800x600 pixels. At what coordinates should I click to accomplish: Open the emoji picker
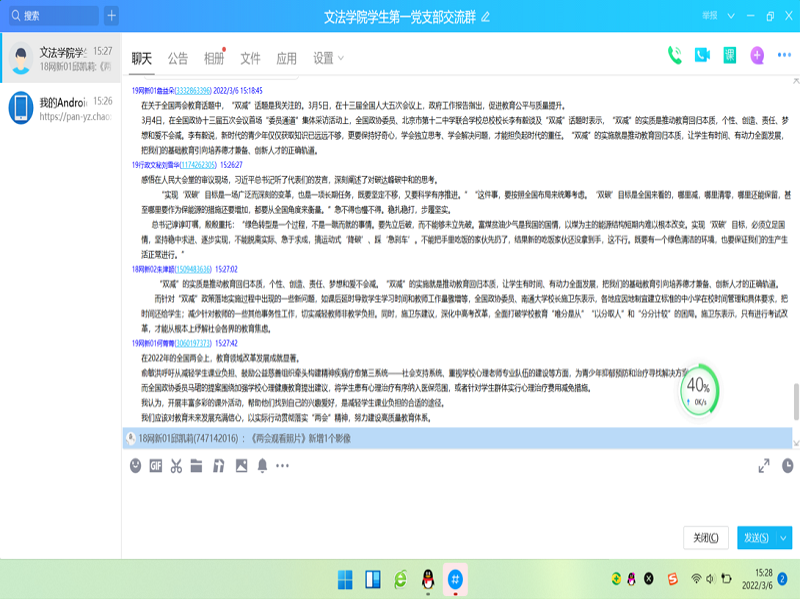click(x=136, y=465)
